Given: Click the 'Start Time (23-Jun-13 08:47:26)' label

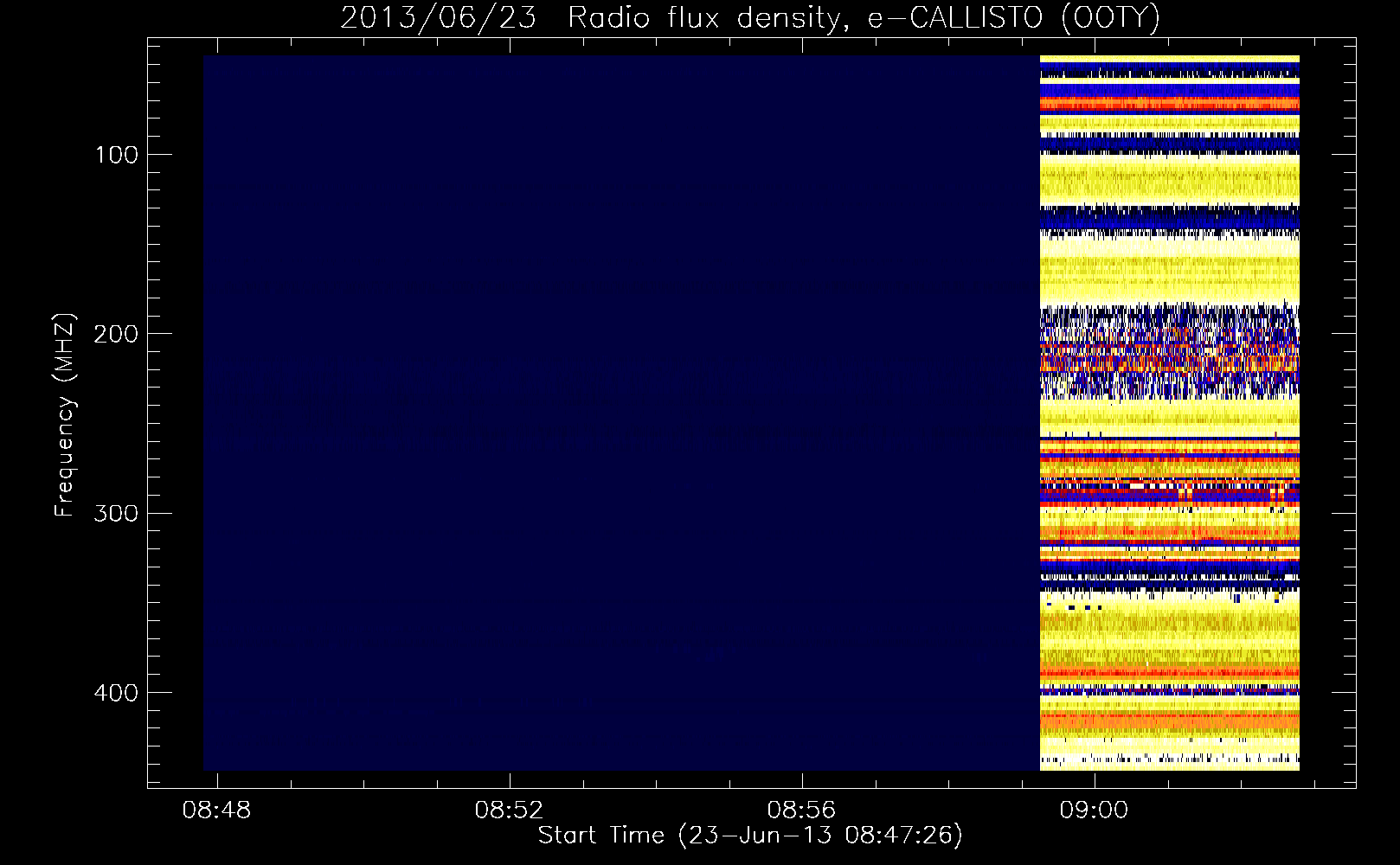Looking at the screenshot, I should coord(750,836).
